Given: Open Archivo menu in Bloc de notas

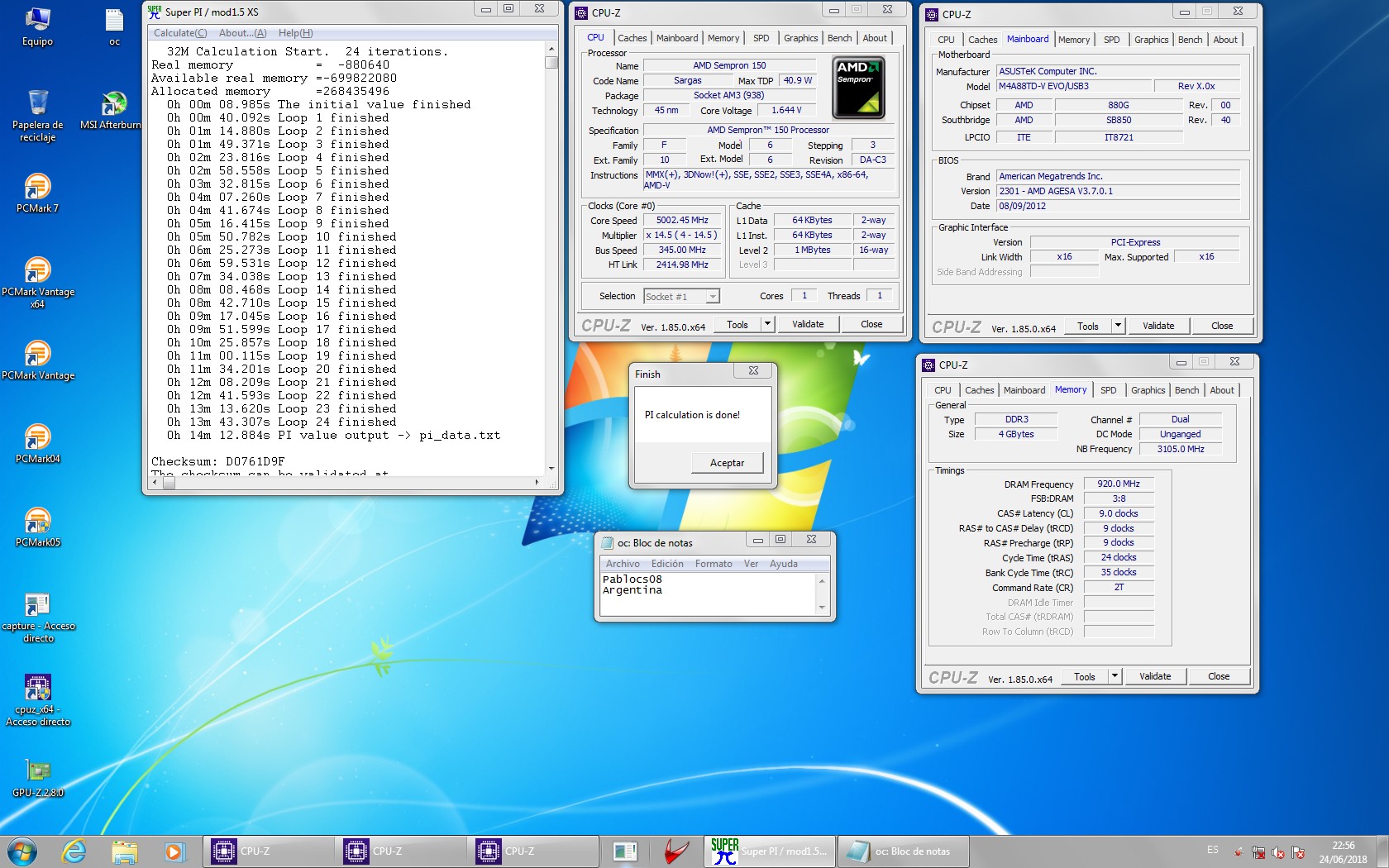Looking at the screenshot, I should tap(623, 564).
